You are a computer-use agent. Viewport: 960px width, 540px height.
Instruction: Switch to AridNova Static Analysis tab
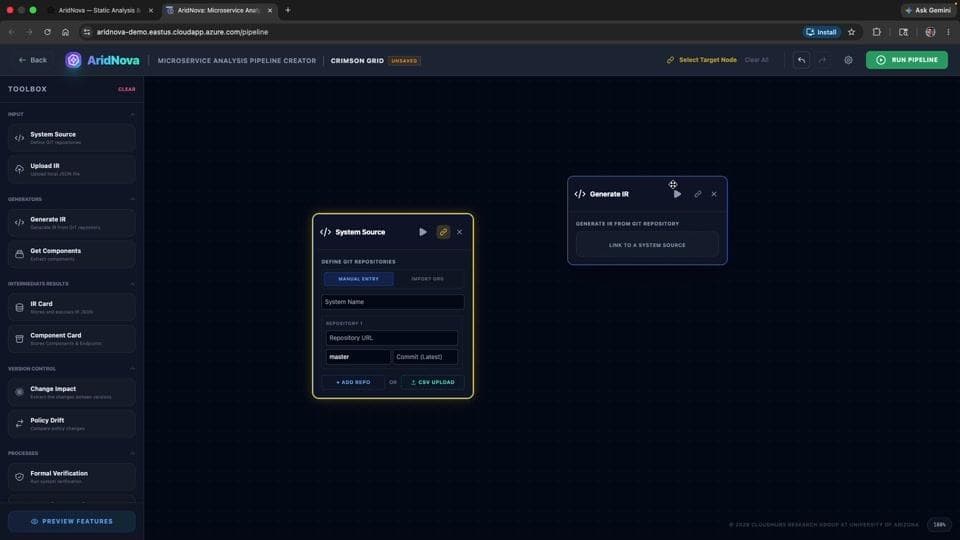coord(100,10)
